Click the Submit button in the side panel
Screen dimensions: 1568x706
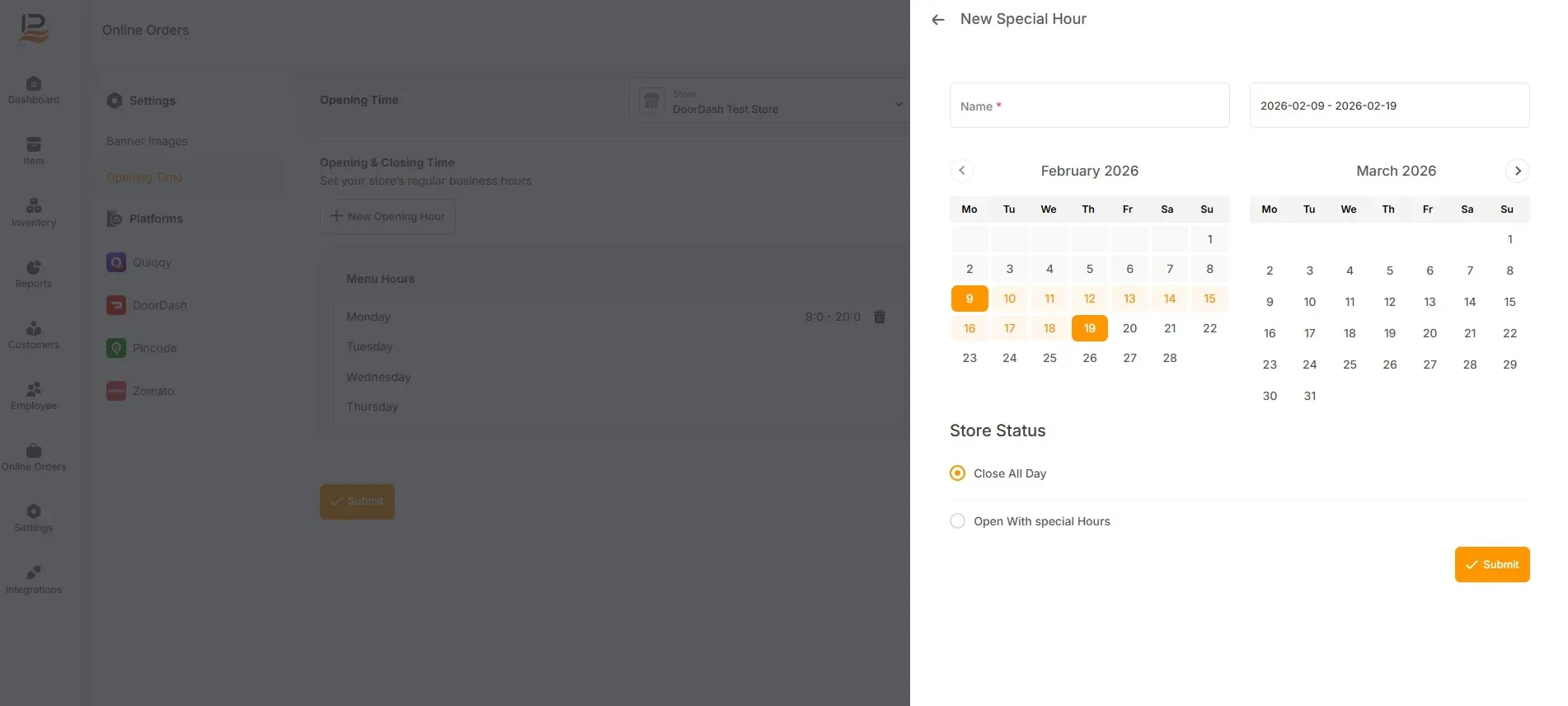1492,565
